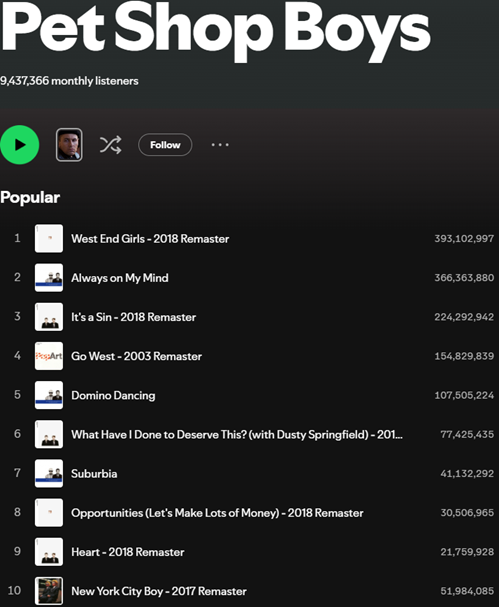The width and height of the screenshot is (499, 607).
Task: Select play count 51,984,085
Action: (467, 591)
